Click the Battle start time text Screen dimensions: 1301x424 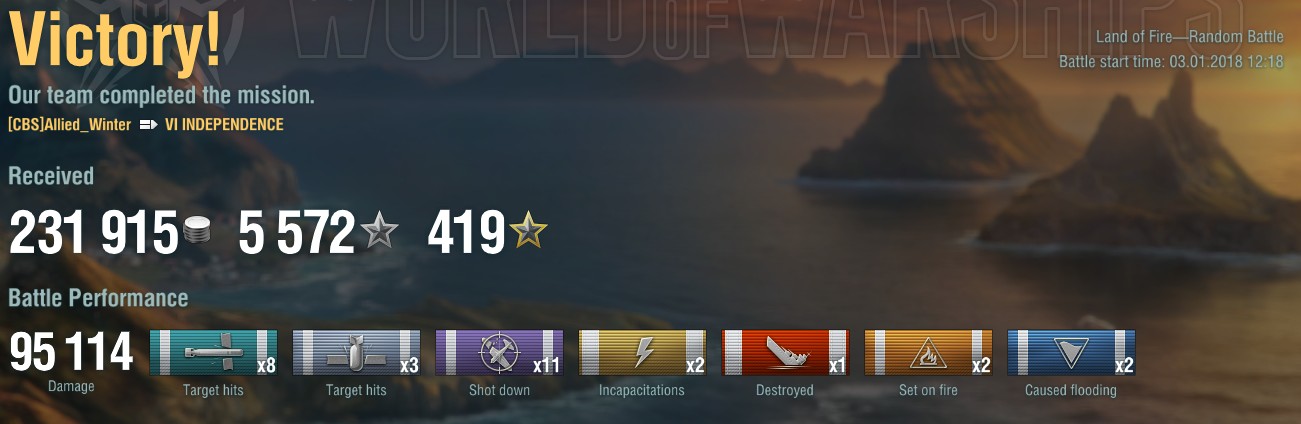click(x=1171, y=62)
